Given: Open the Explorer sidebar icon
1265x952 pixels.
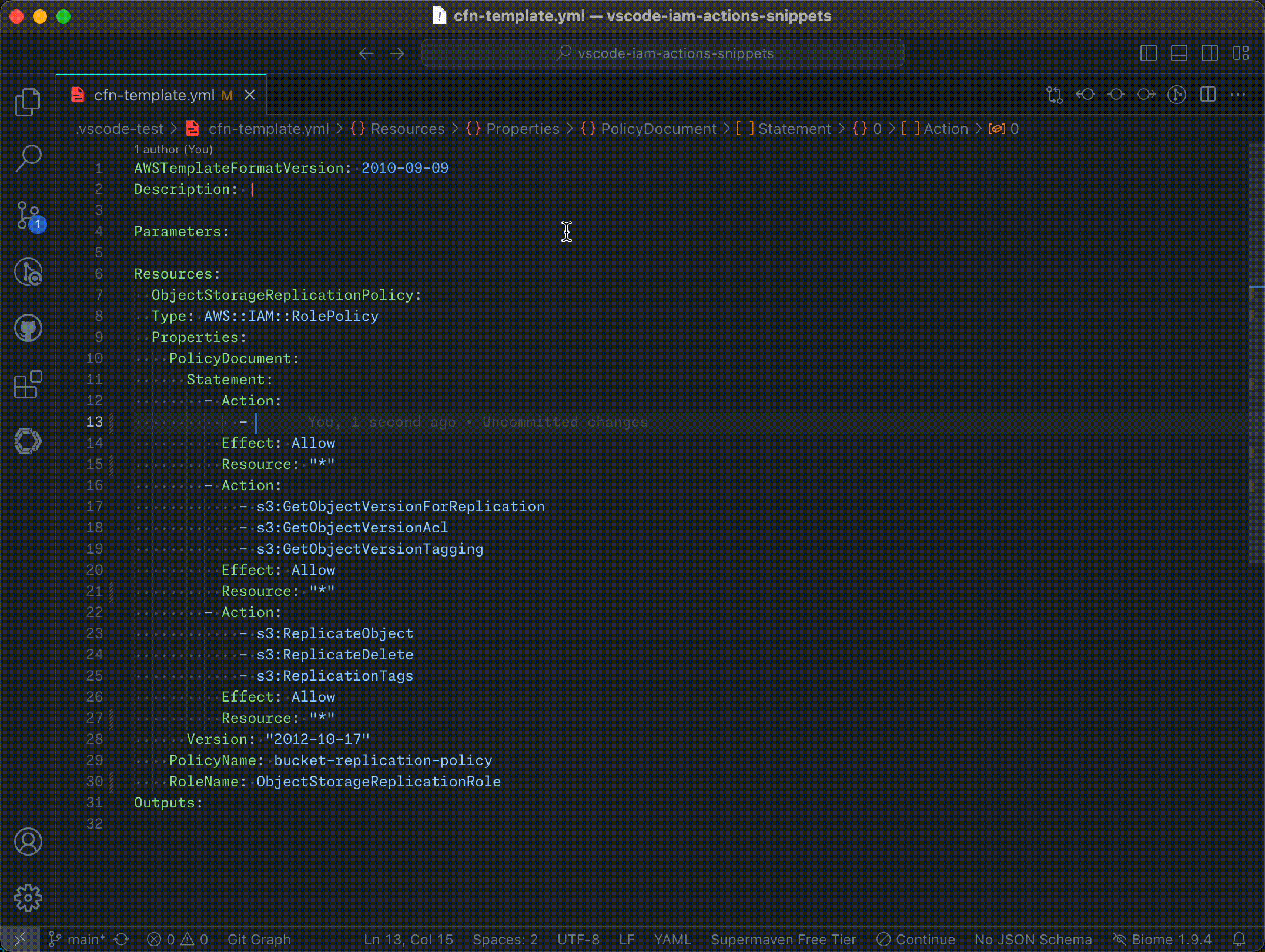Looking at the screenshot, I should coord(28,101).
